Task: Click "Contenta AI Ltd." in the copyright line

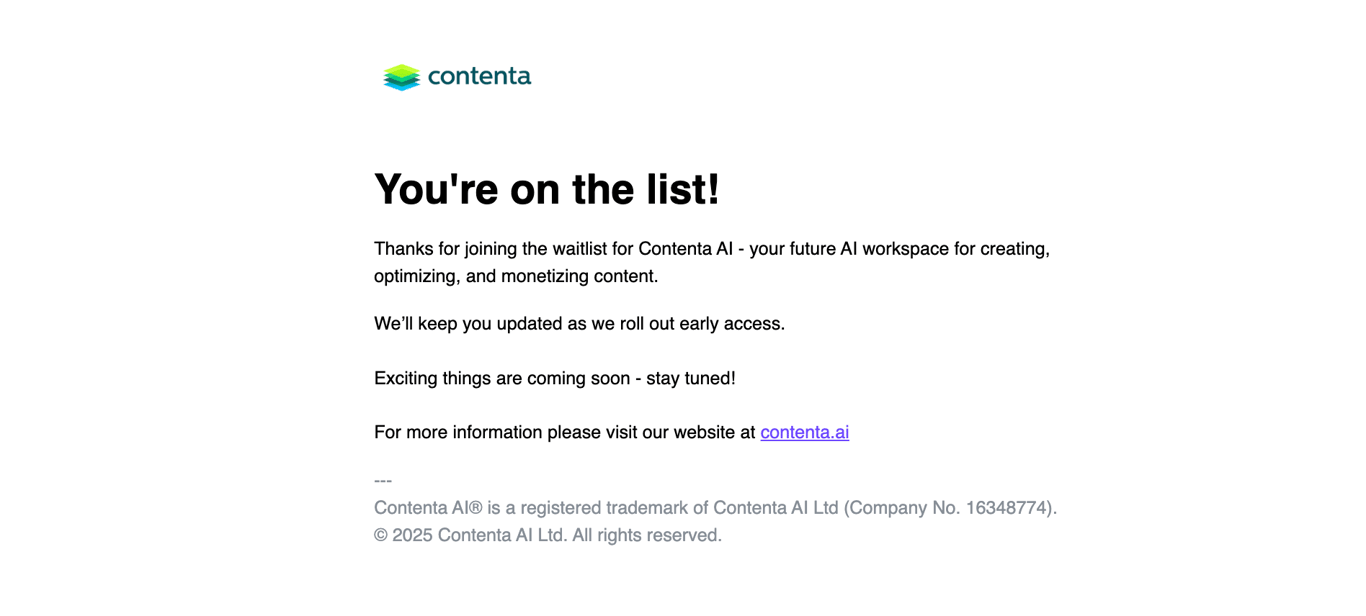Action: 502,535
